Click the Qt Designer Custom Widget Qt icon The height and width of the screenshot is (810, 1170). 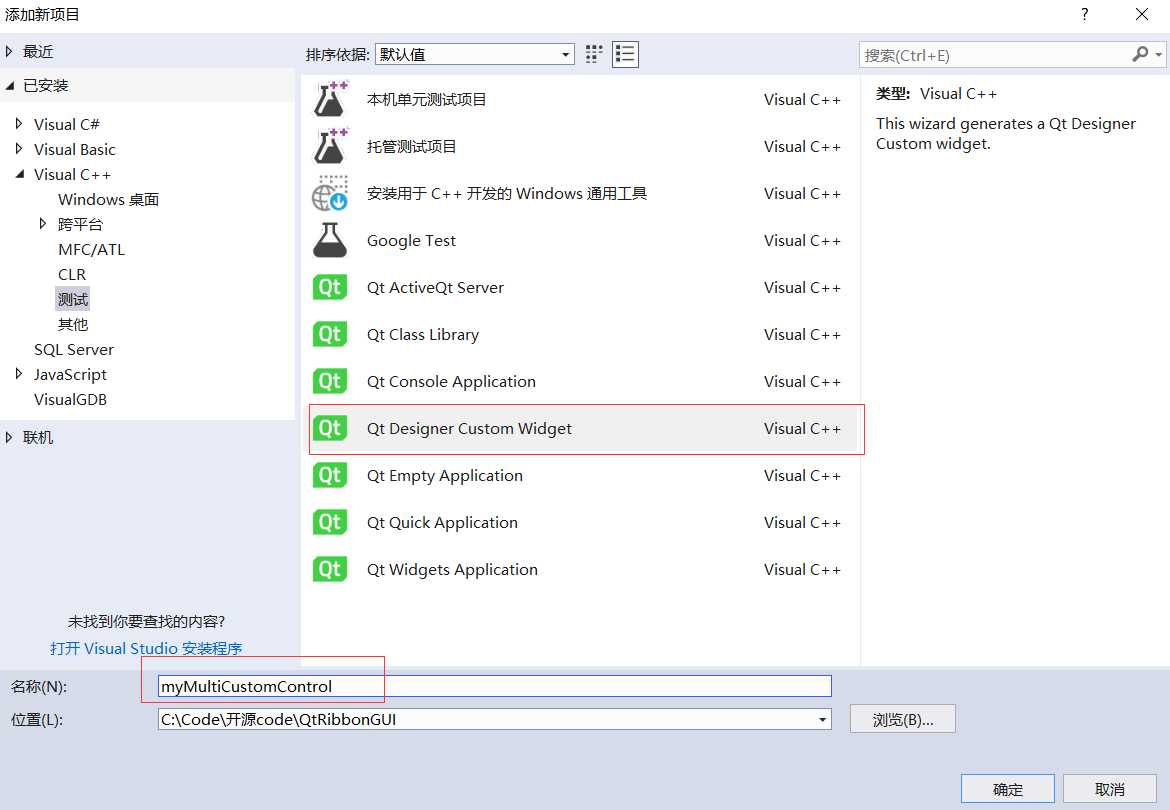[330, 428]
